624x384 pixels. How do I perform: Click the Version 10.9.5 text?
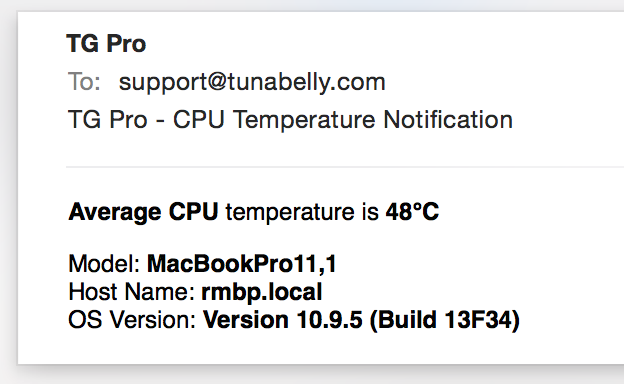[x=283, y=320]
